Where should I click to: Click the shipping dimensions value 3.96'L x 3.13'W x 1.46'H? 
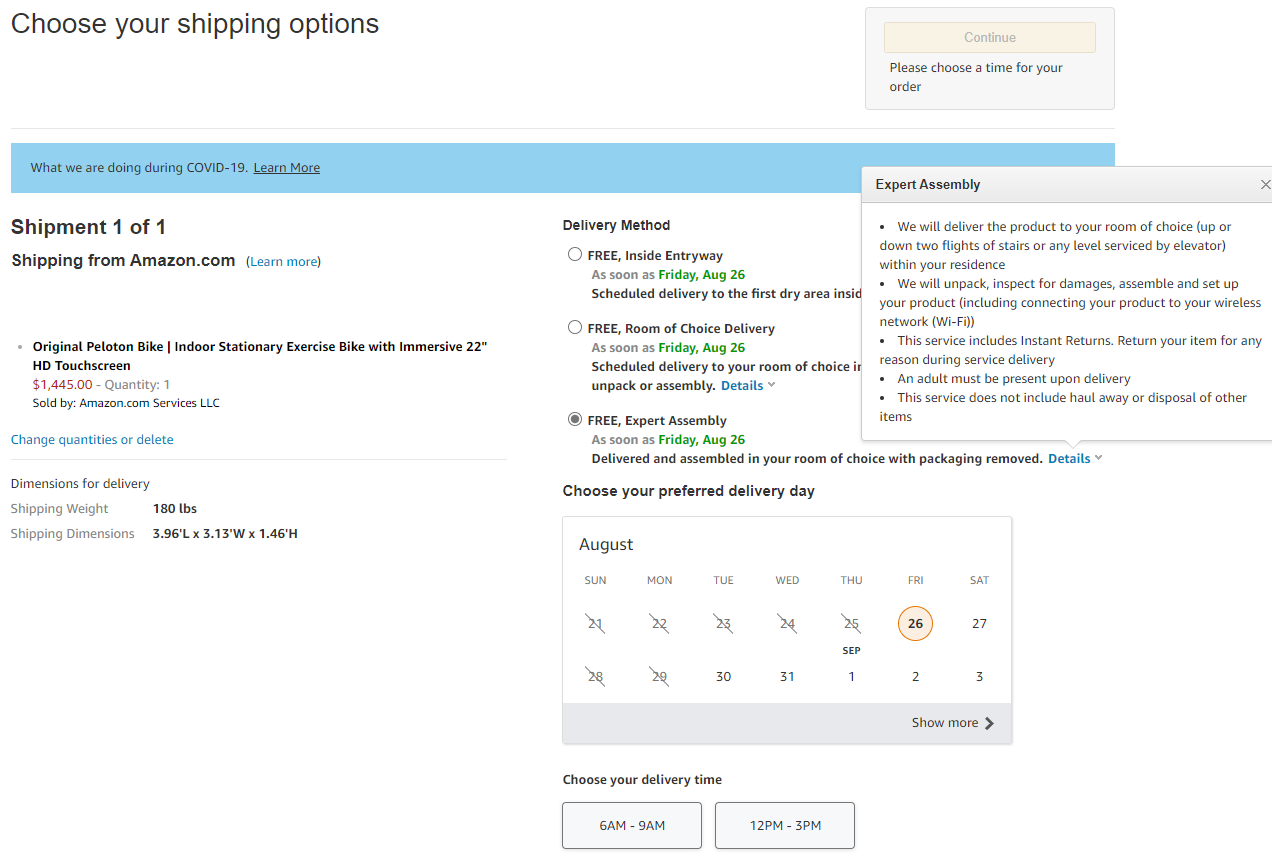(x=225, y=534)
